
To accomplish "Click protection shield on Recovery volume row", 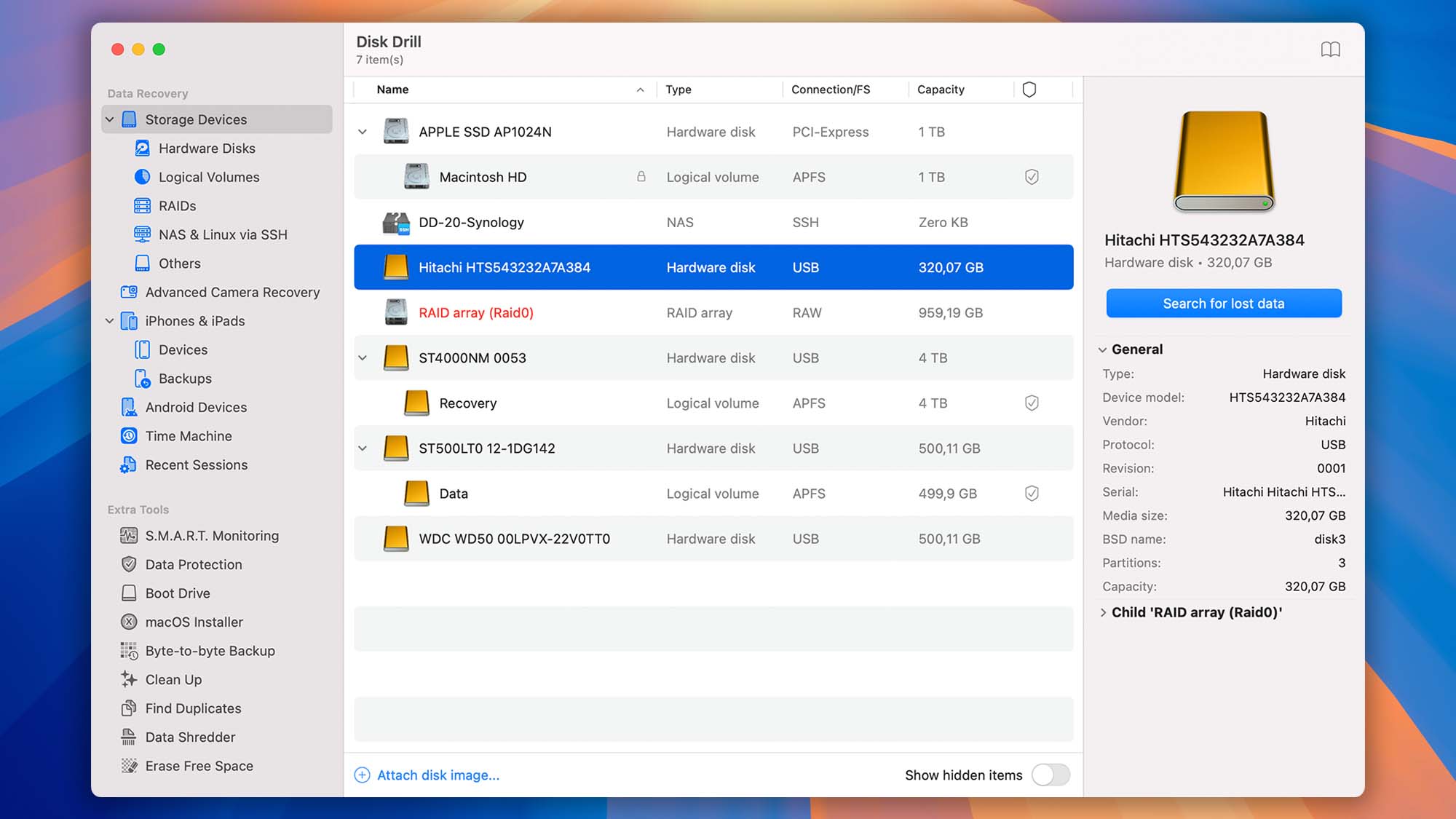I will tap(1032, 403).
